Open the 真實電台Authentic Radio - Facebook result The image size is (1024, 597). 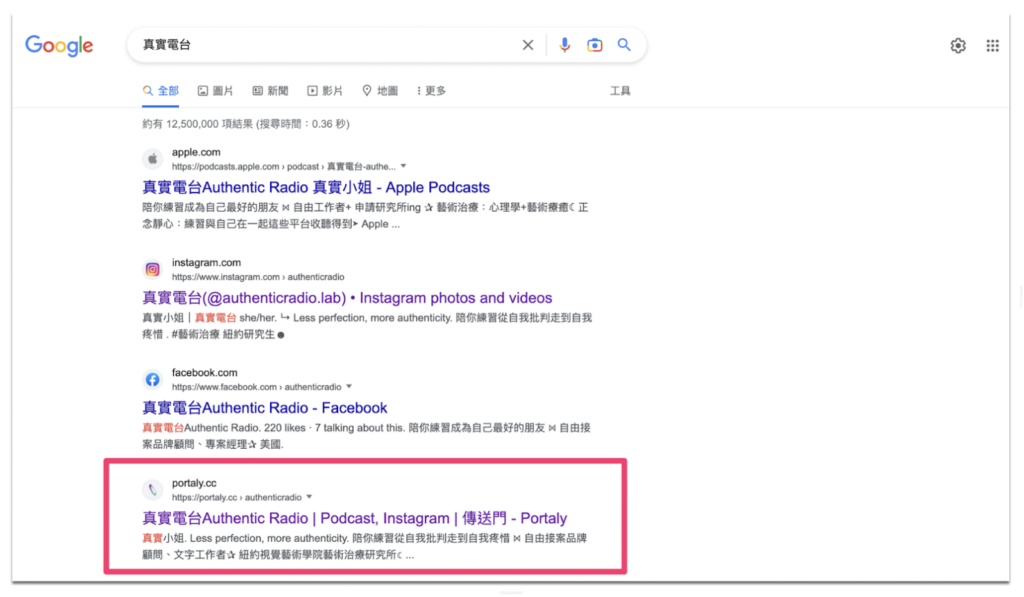coord(265,408)
